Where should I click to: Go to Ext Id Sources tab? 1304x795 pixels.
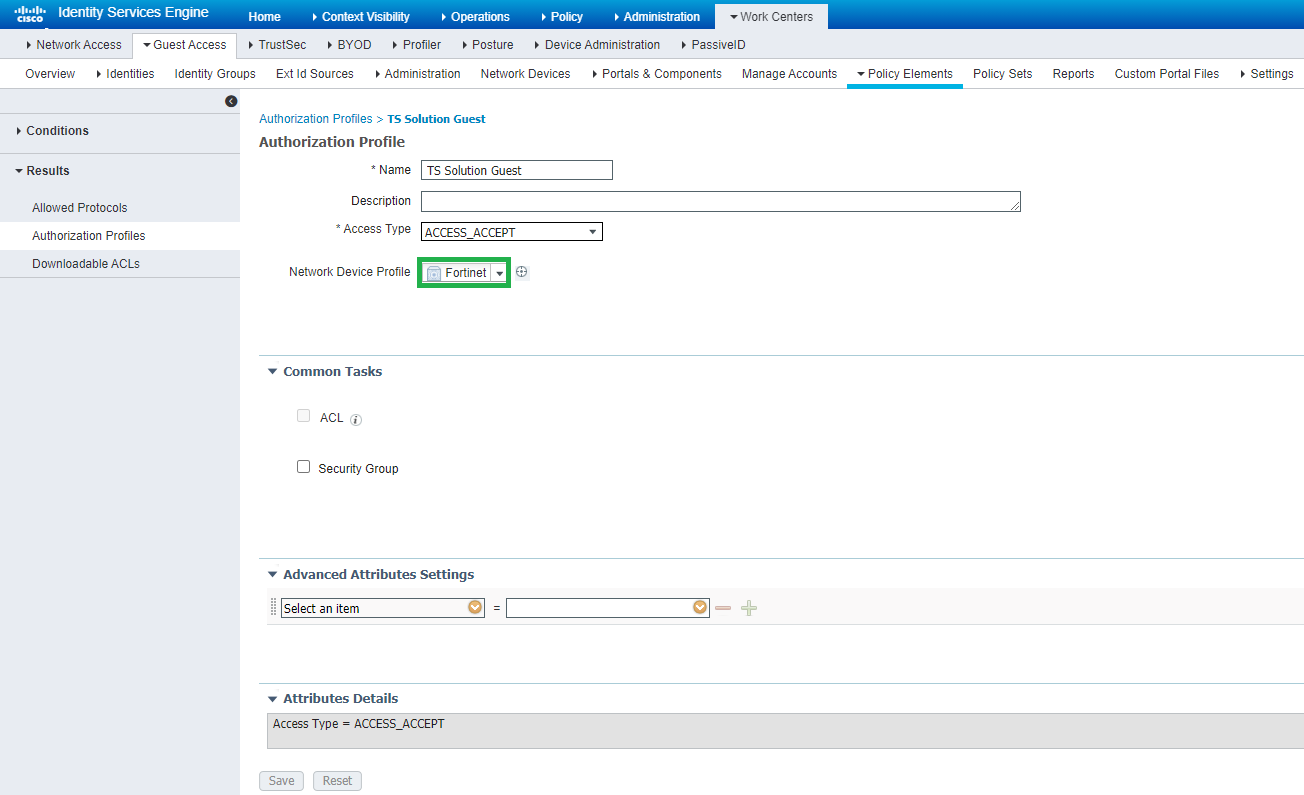tap(315, 74)
